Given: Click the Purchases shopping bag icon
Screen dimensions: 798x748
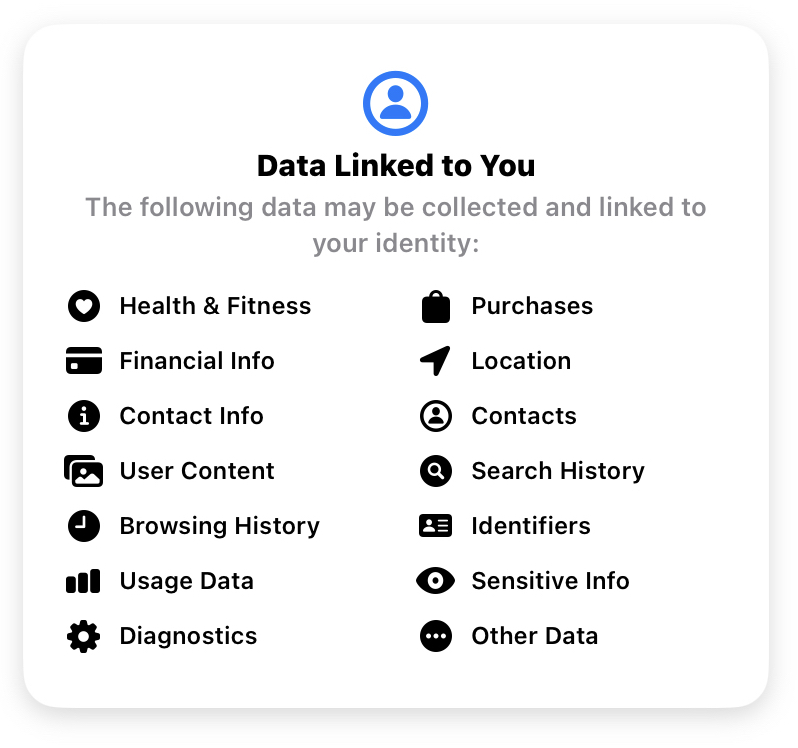Looking at the screenshot, I should 436,306.
